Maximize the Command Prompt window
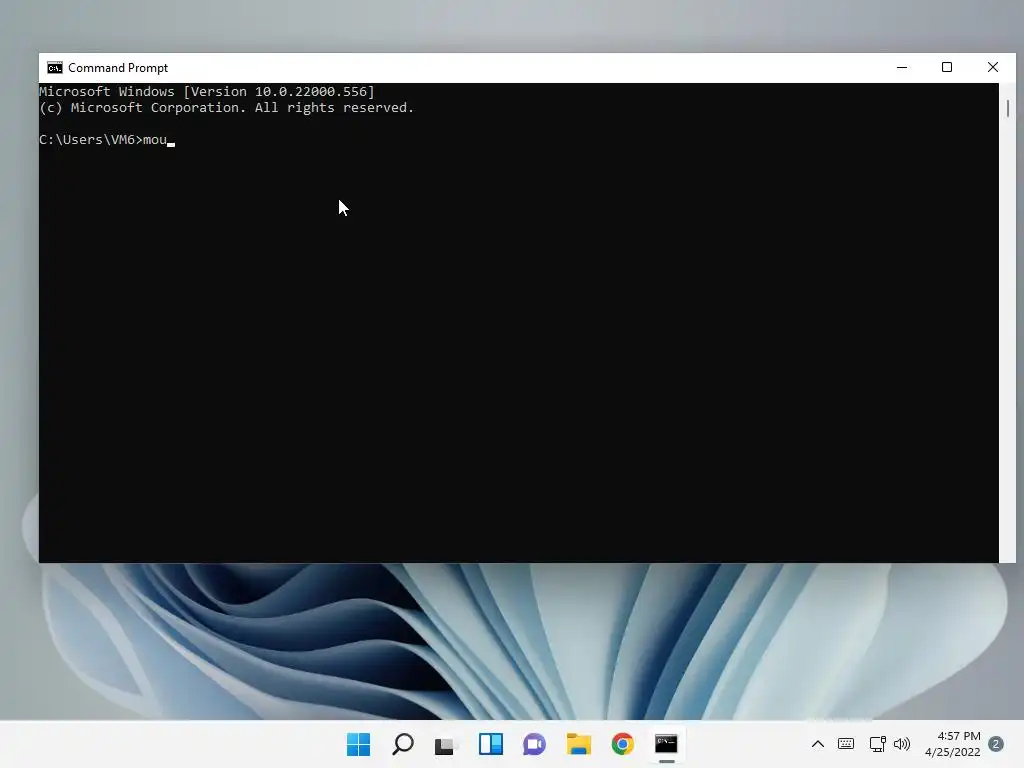Viewport: 1024px width, 768px height. click(x=947, y=67)
